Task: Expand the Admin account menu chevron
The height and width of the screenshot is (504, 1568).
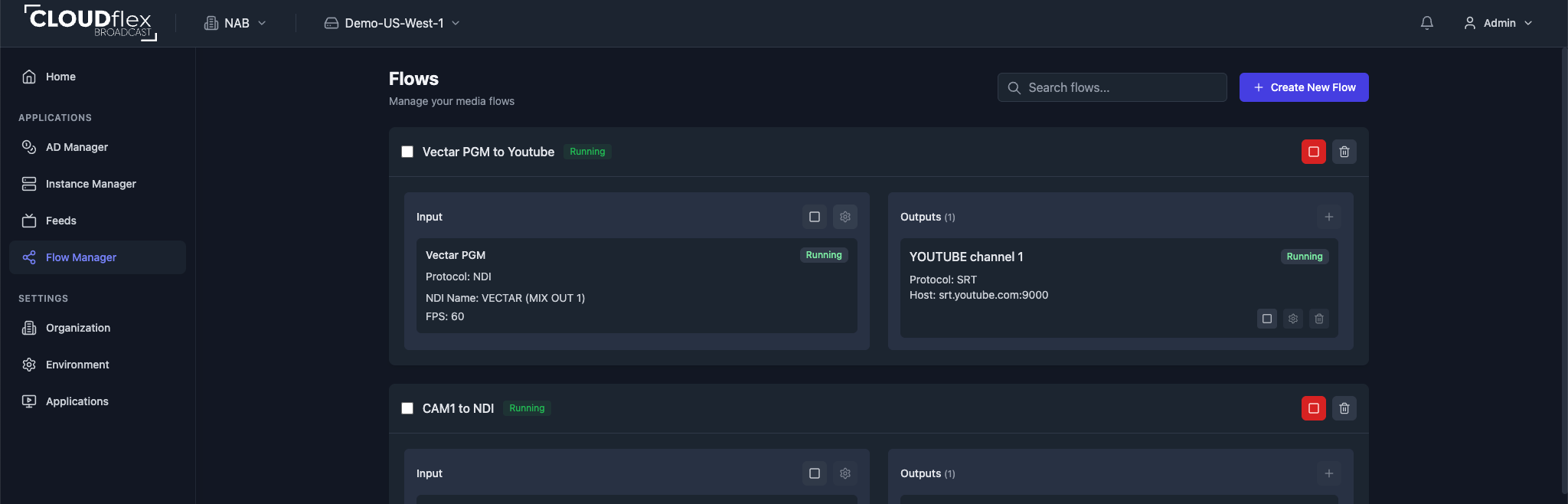Action: (x=1528, y=23)
